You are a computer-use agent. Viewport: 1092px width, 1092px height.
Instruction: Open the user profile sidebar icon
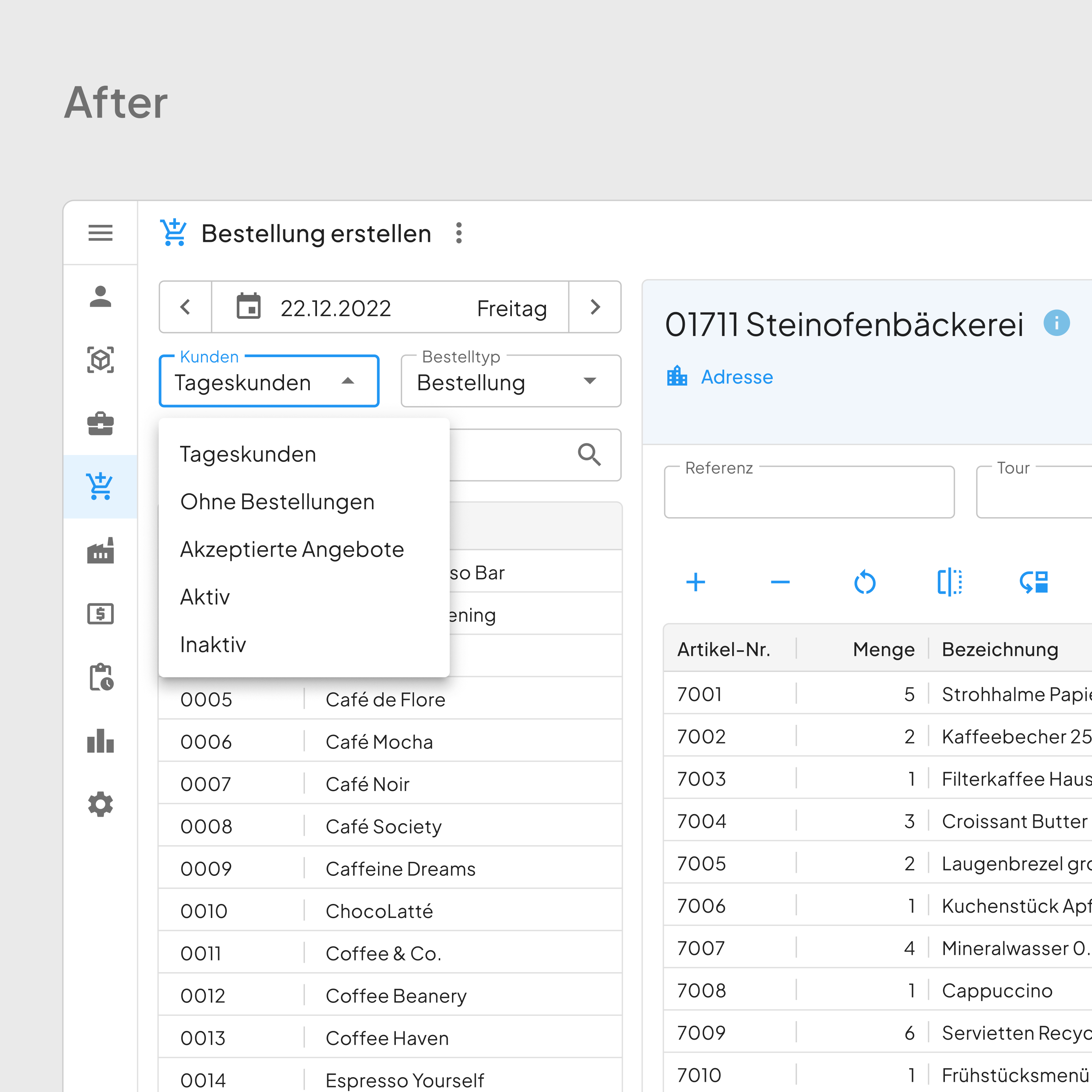pos(100,297)
